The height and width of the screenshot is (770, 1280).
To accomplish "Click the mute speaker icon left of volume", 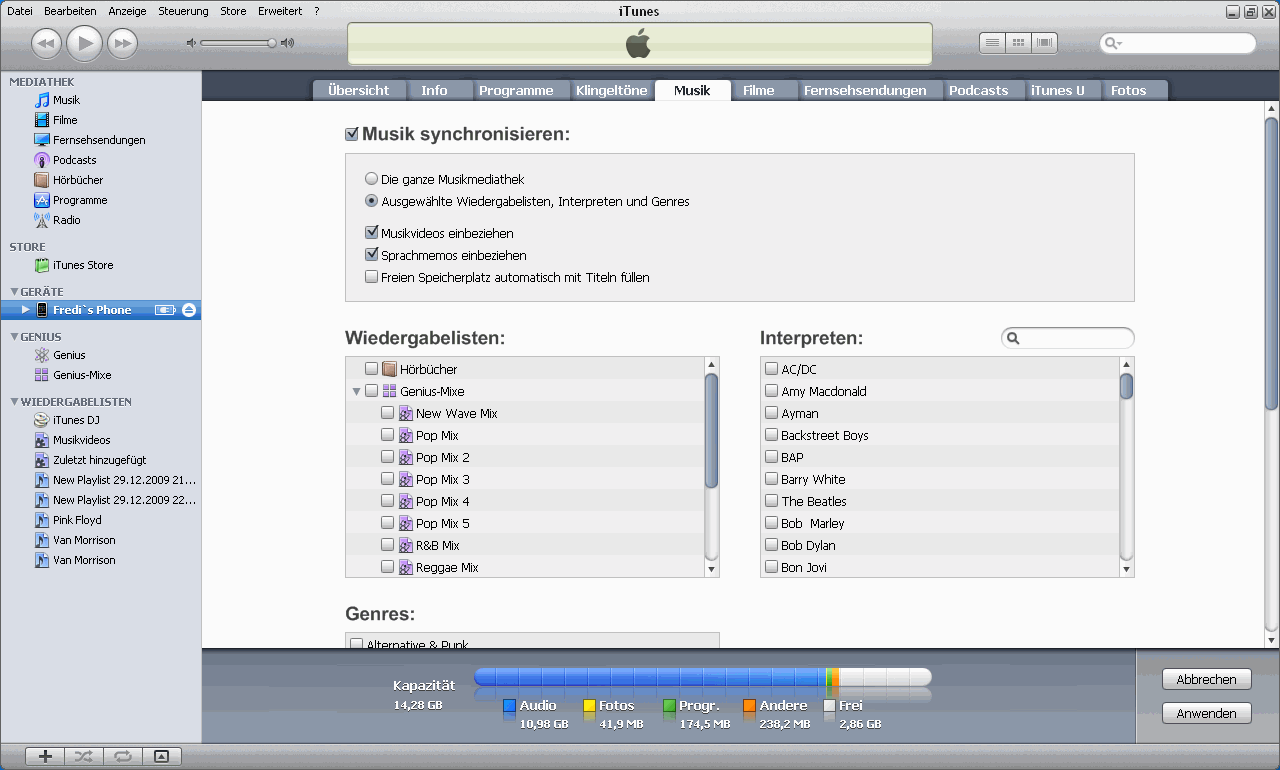I will [x=191, y=43].
